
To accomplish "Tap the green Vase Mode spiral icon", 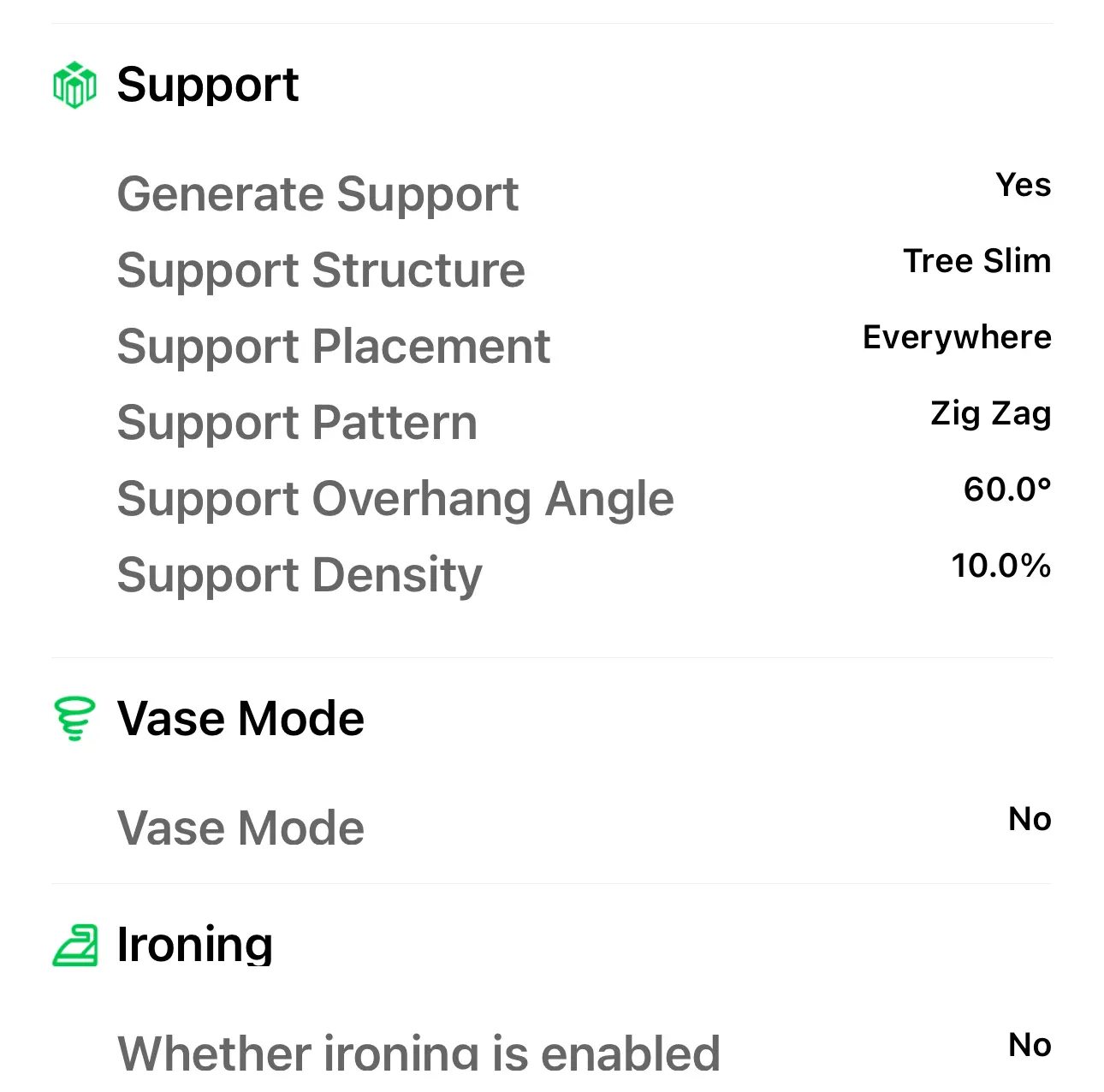I will coord(74,719).
